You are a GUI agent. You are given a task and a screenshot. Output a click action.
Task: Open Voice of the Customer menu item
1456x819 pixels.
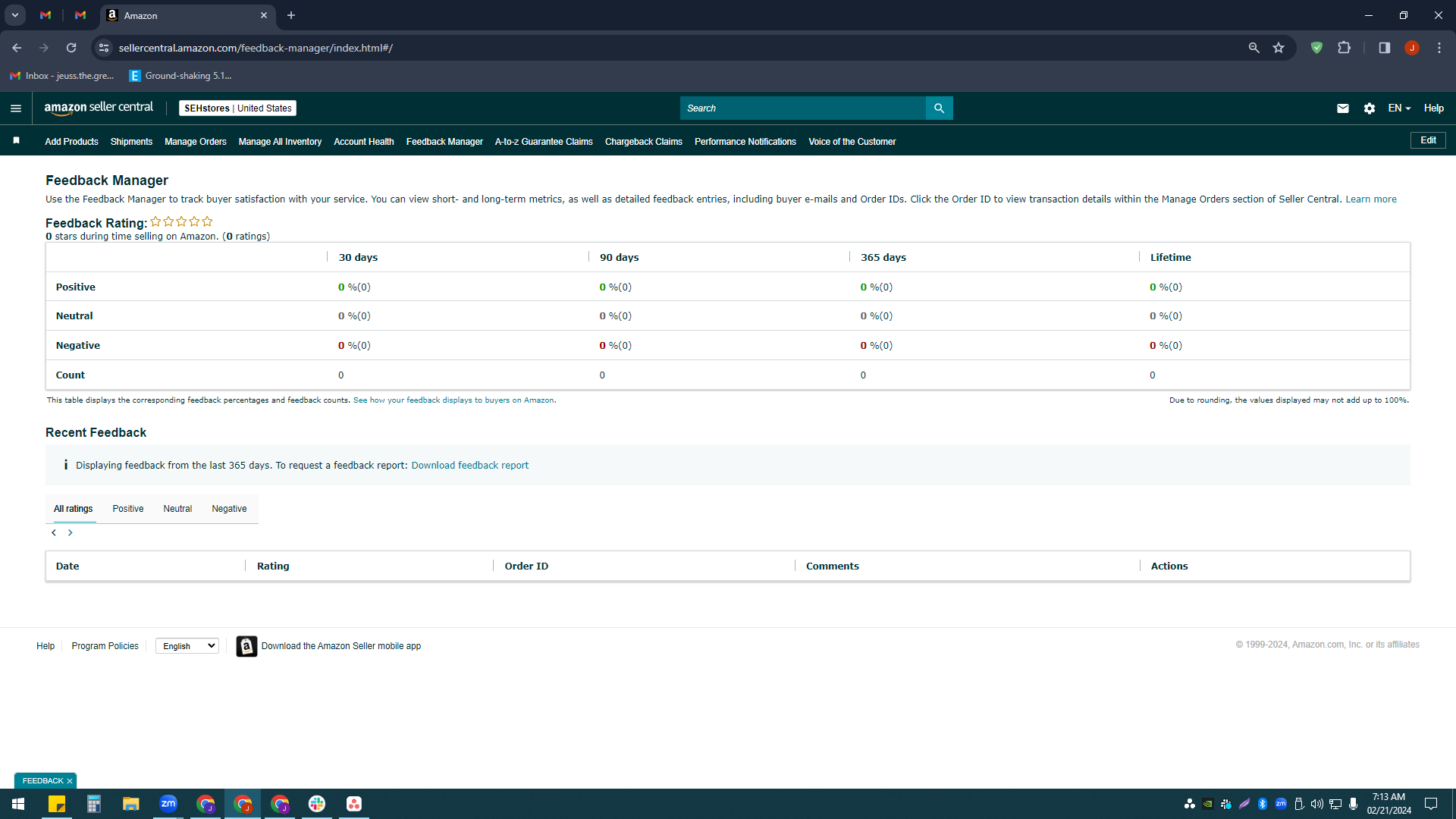(x=852, y=142)
